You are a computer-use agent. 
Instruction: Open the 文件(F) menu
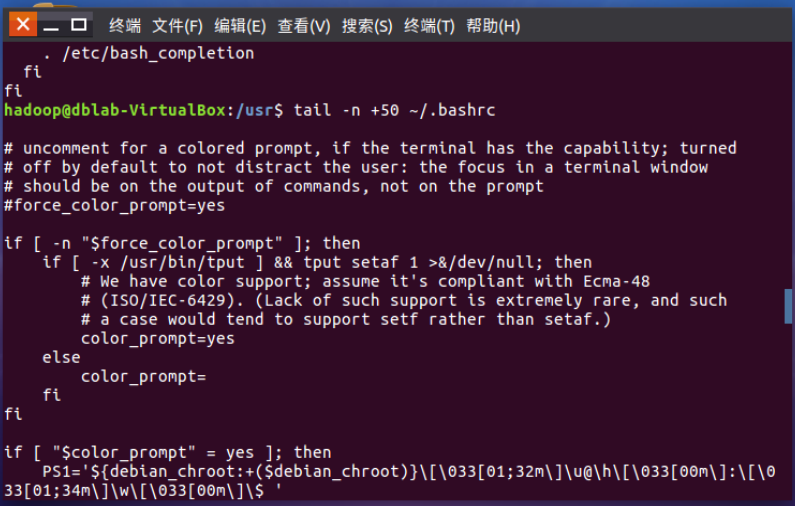pos(177,25)
